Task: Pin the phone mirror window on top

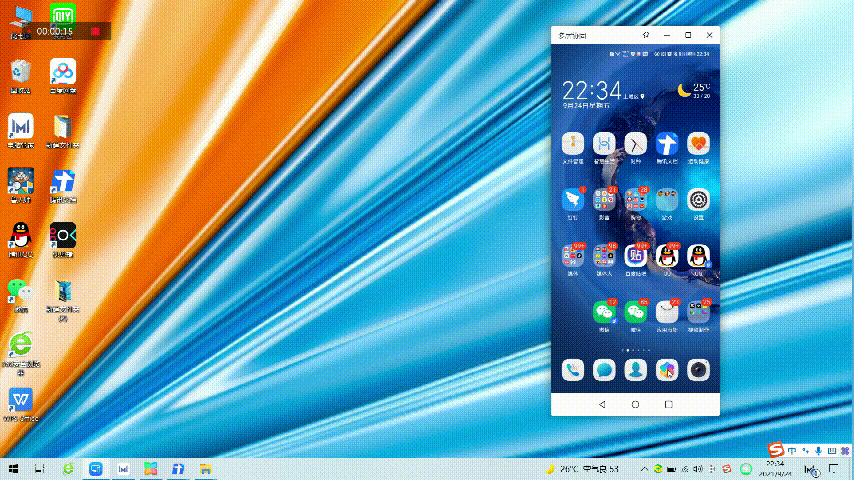Action: tap(646, 35)
